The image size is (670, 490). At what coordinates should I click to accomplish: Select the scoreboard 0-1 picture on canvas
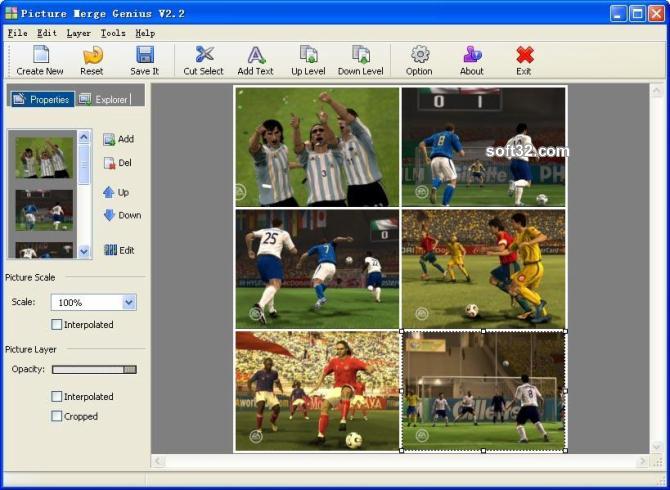(x=483, y=147)
